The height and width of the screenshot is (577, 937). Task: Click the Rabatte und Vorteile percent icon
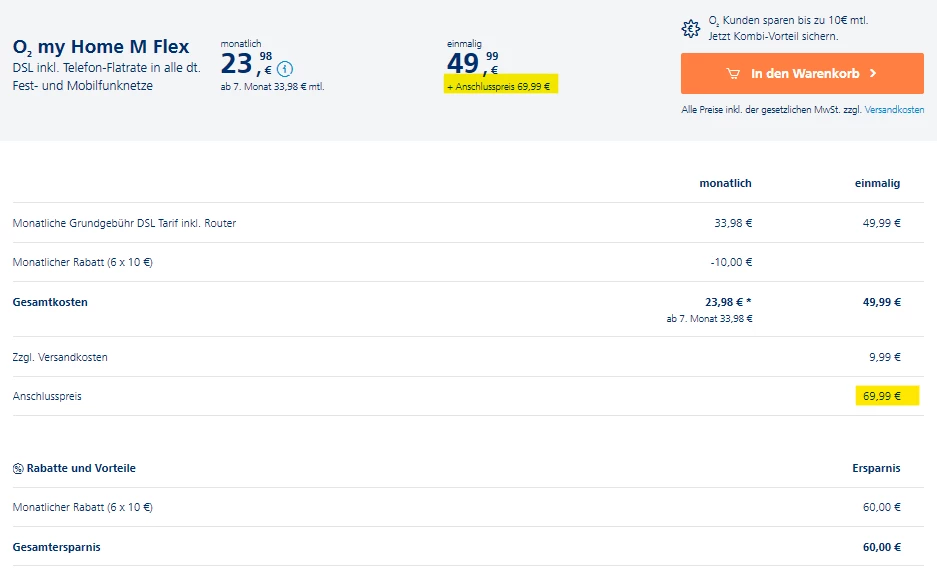click(x=18, y=468)
